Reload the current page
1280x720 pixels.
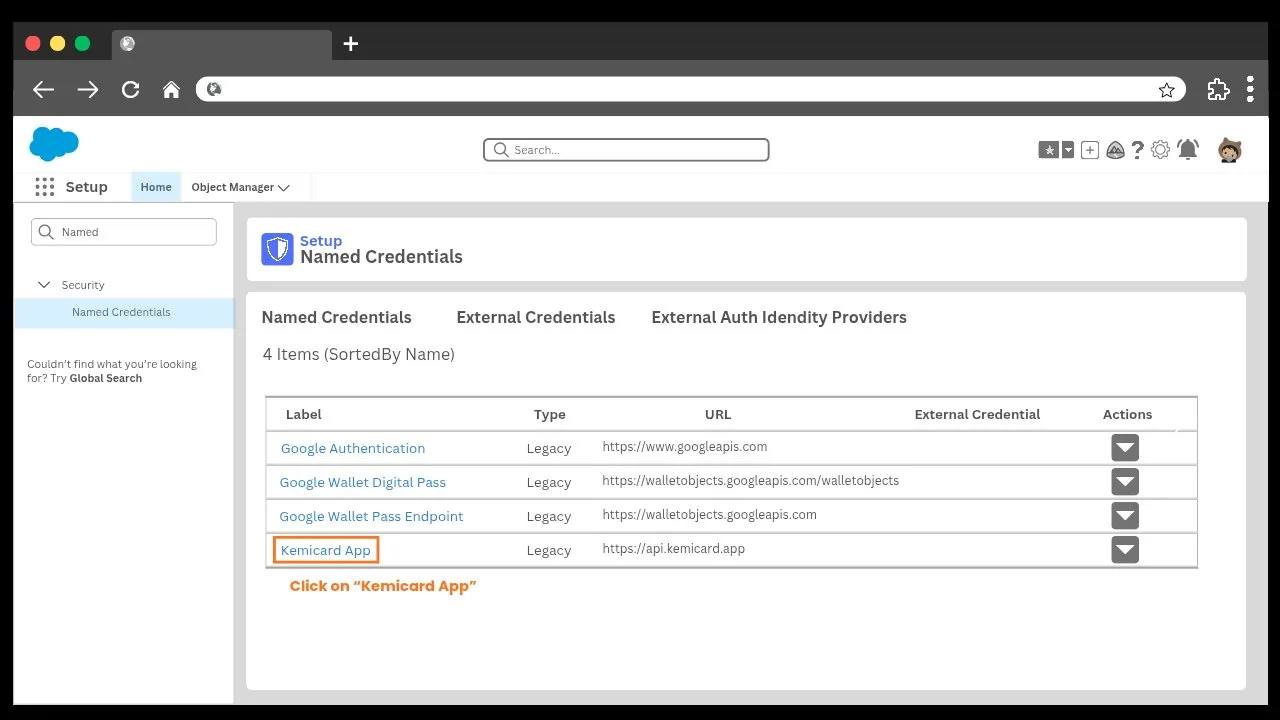130,89
